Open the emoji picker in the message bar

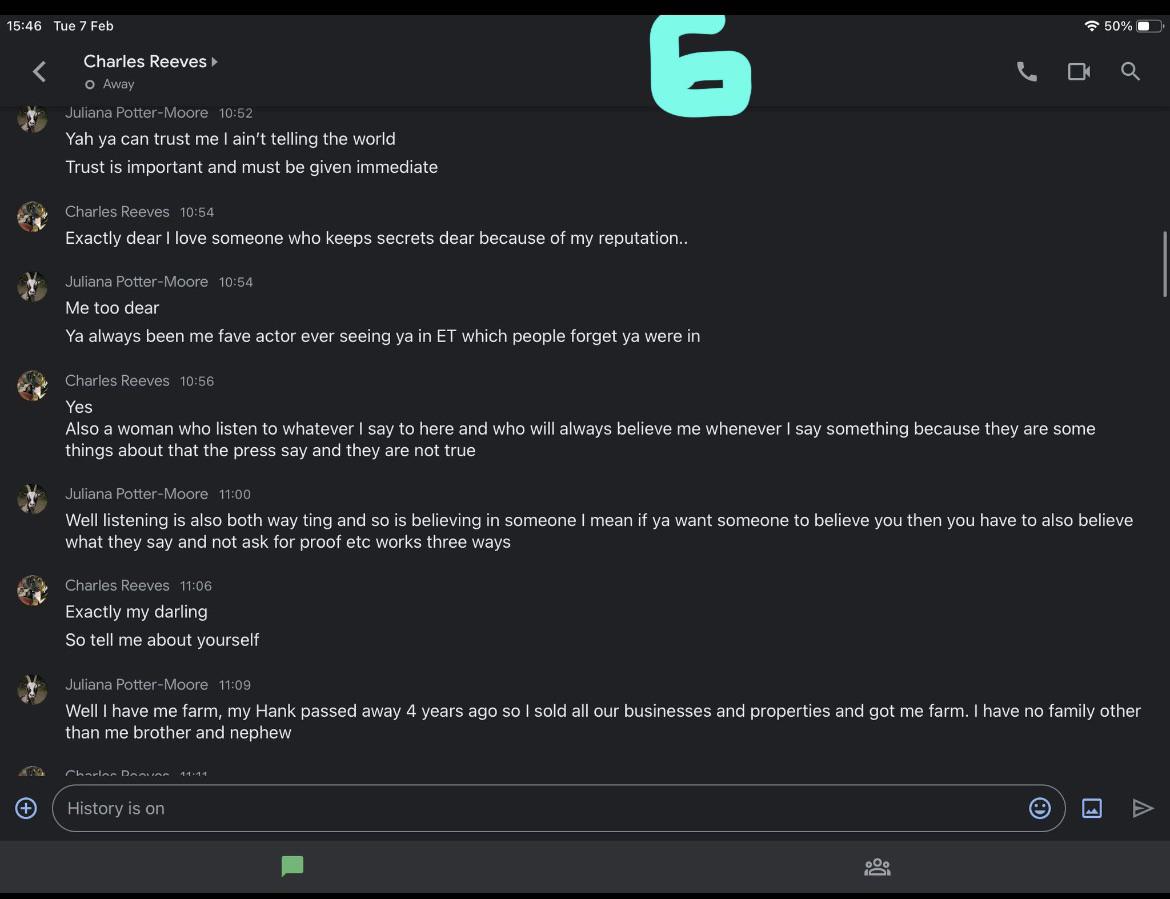(x=1040, y=808)
